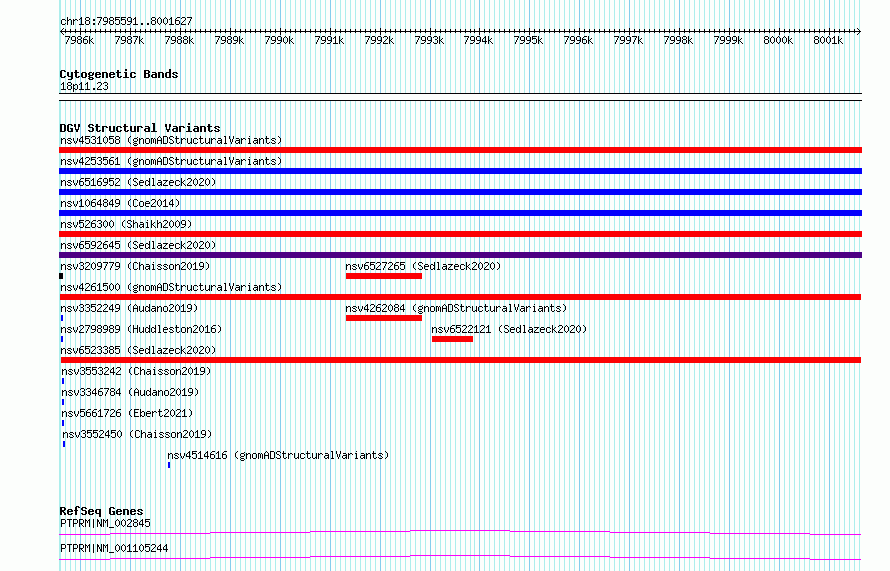Click the 7994k ruler label
Image resolution: width=890 pixels, height=571 pixels.
478,40
